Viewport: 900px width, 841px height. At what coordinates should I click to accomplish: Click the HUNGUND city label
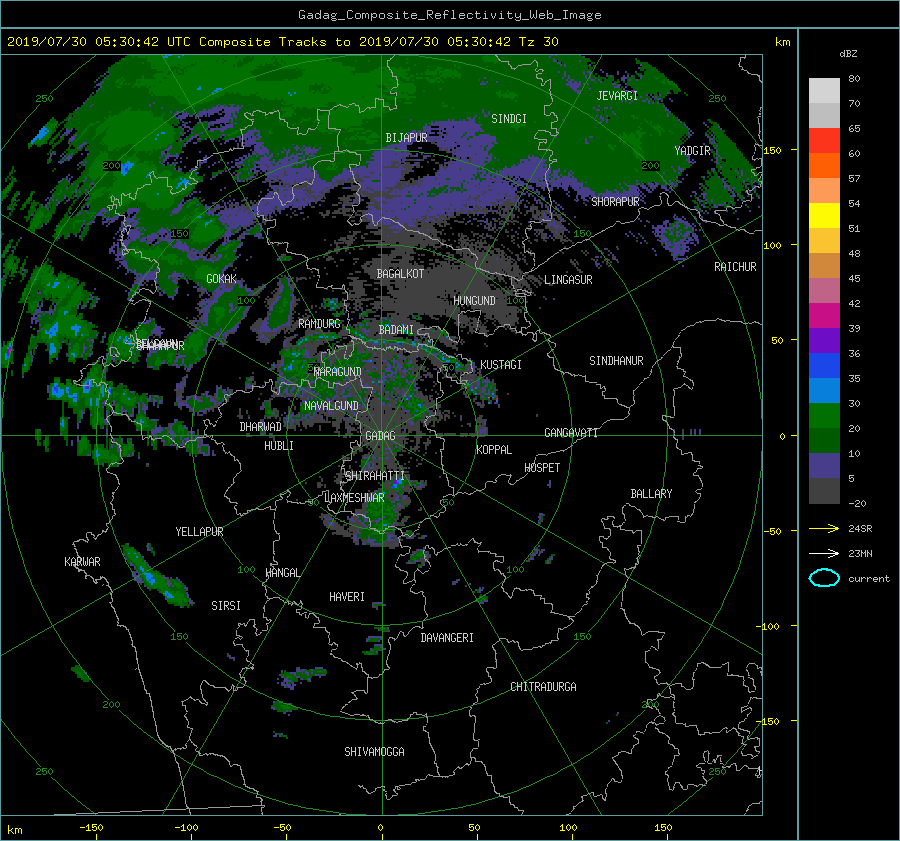(474, 300)
